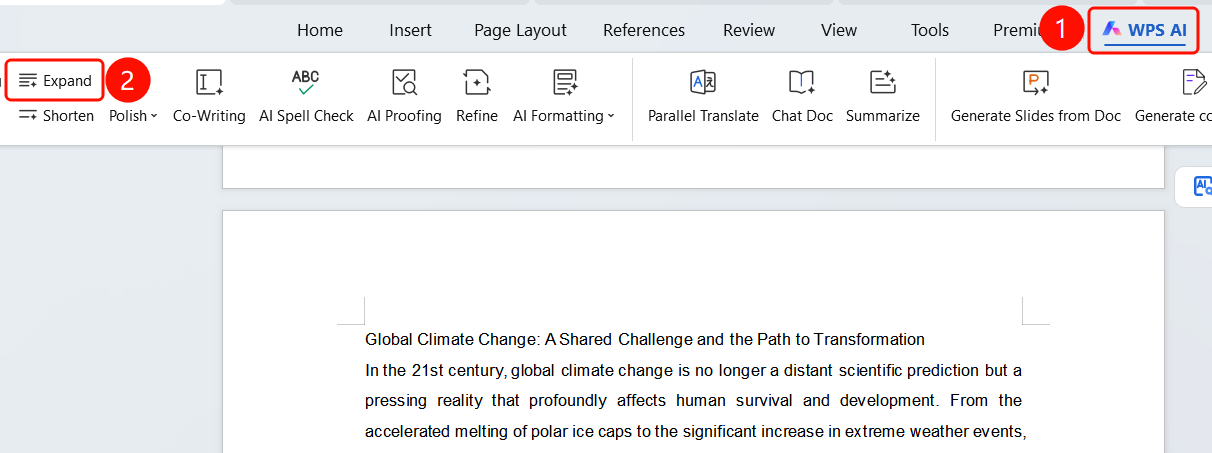The image size is (1212, 453).
Task: Open the WPS AI ribbon tab
Action: coord(1143,30)
